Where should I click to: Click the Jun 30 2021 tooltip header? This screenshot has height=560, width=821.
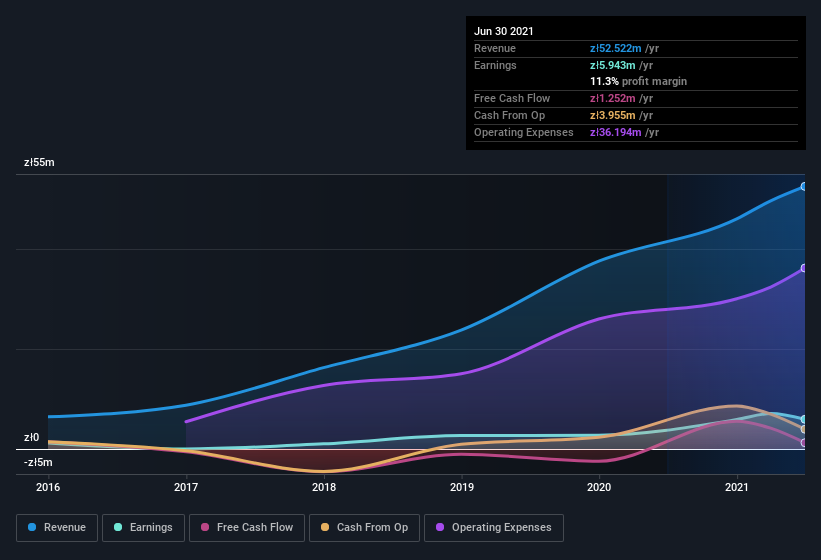[x=503, y=31]
